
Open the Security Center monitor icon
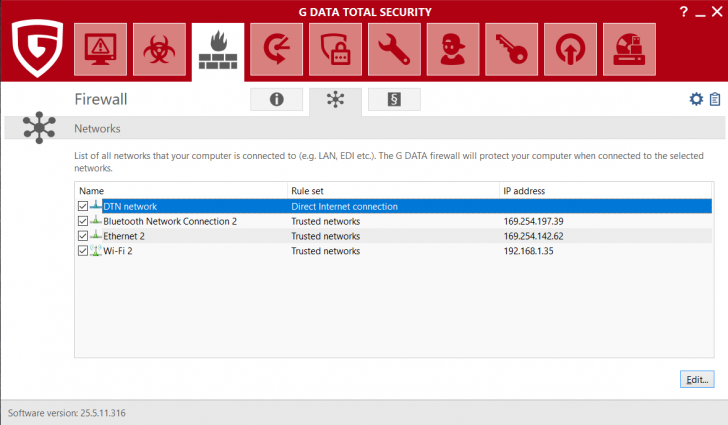(x=100, y=49)
